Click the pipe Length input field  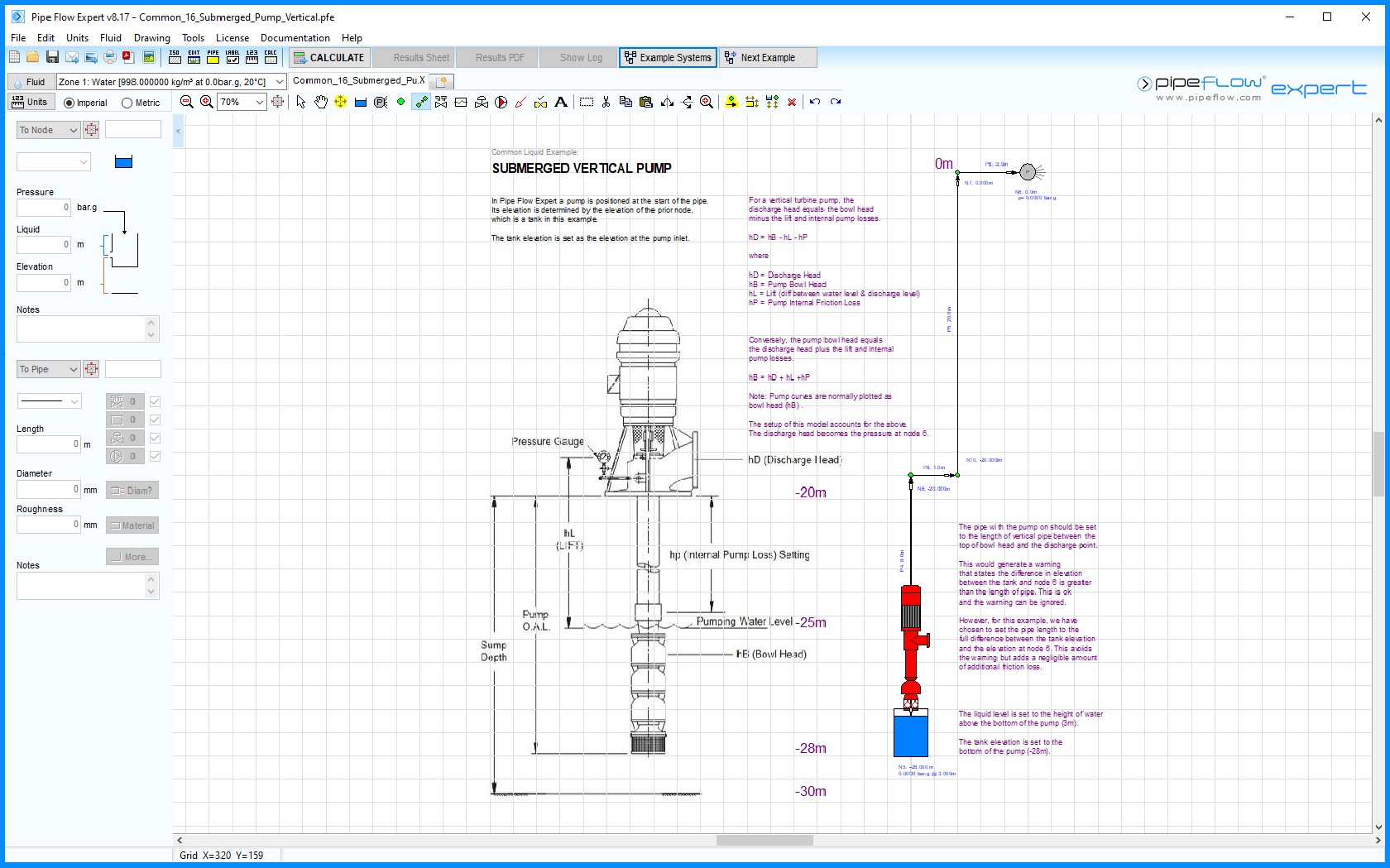coord(49,444)
